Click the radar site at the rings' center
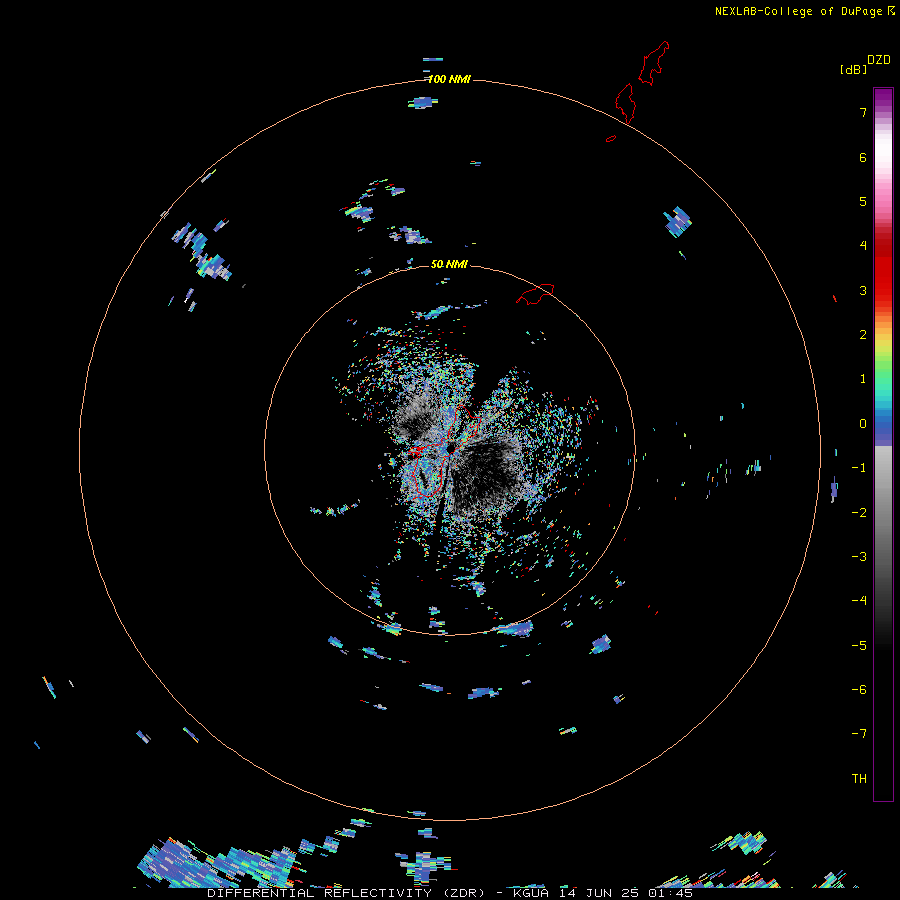900x900 pixels. point(450,448)
